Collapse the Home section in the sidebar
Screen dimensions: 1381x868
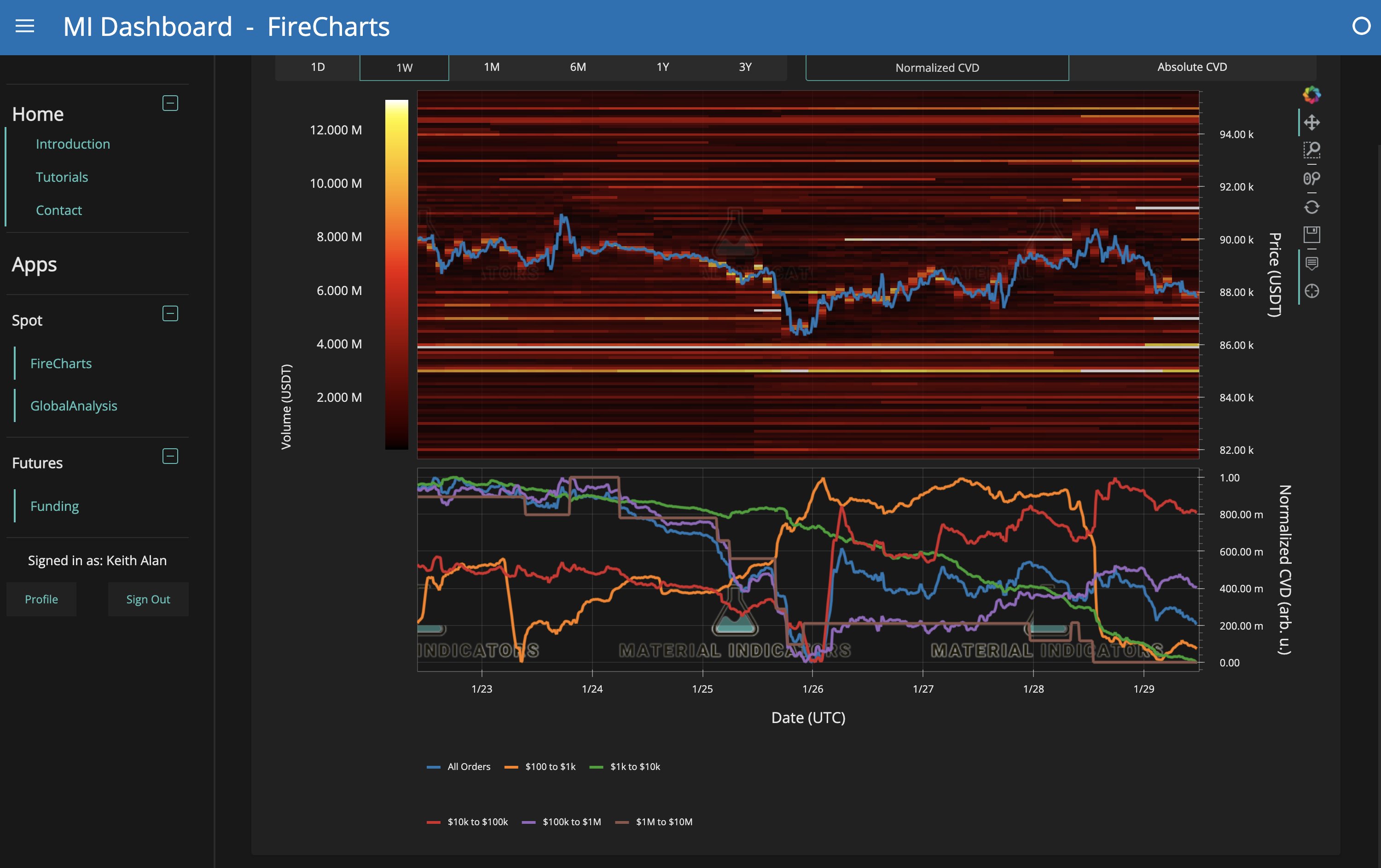pos(170,103)
